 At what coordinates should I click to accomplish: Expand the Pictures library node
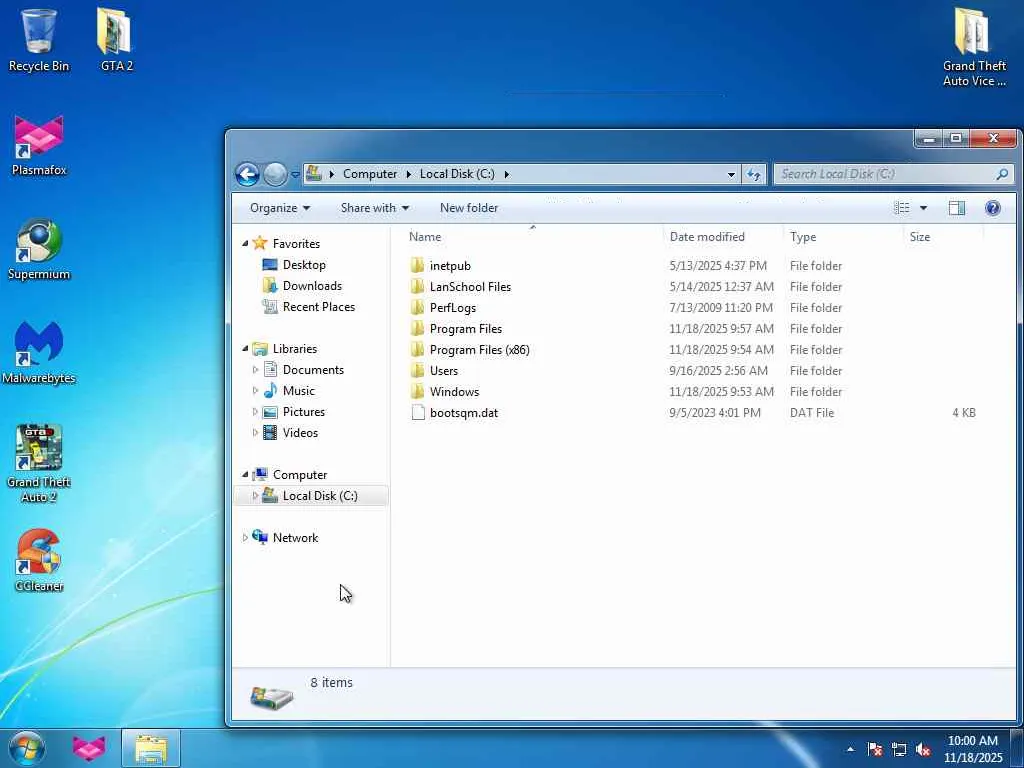coord(255,411)
